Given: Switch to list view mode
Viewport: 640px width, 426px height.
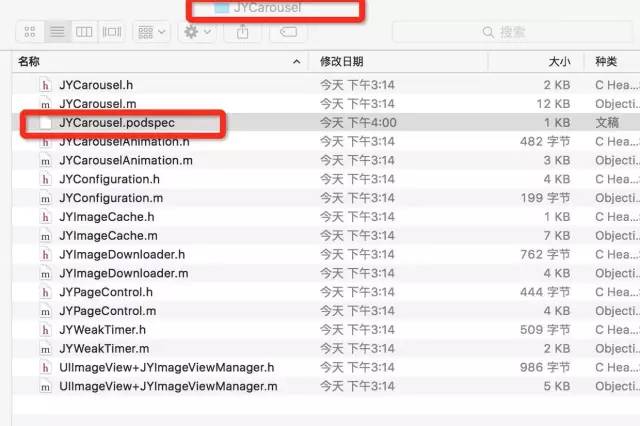Looking at the screenshot, I should [x=57, y=32].
